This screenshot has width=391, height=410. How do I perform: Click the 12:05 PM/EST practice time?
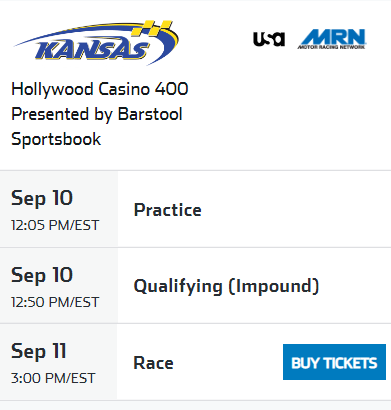click(55, 225)
